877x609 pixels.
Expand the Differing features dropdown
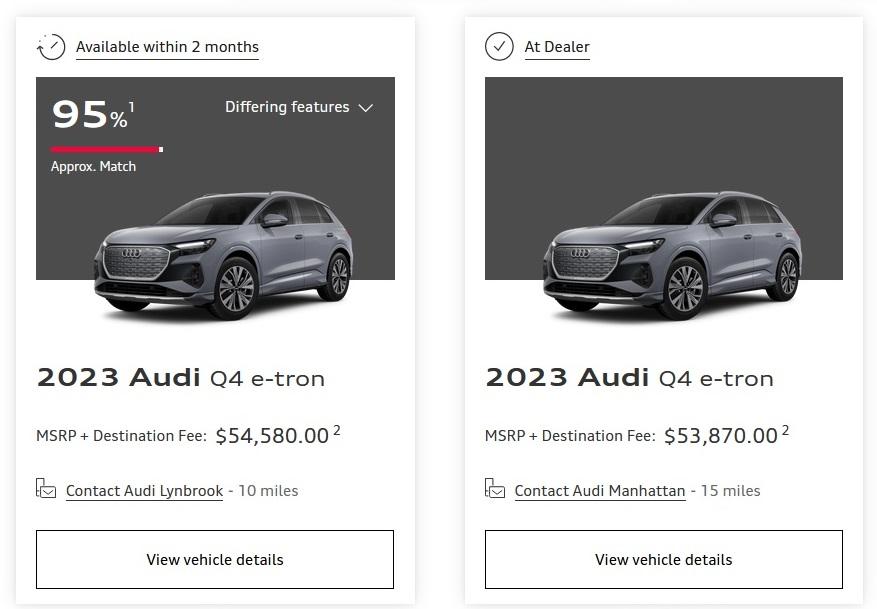[x=287, y=107]
